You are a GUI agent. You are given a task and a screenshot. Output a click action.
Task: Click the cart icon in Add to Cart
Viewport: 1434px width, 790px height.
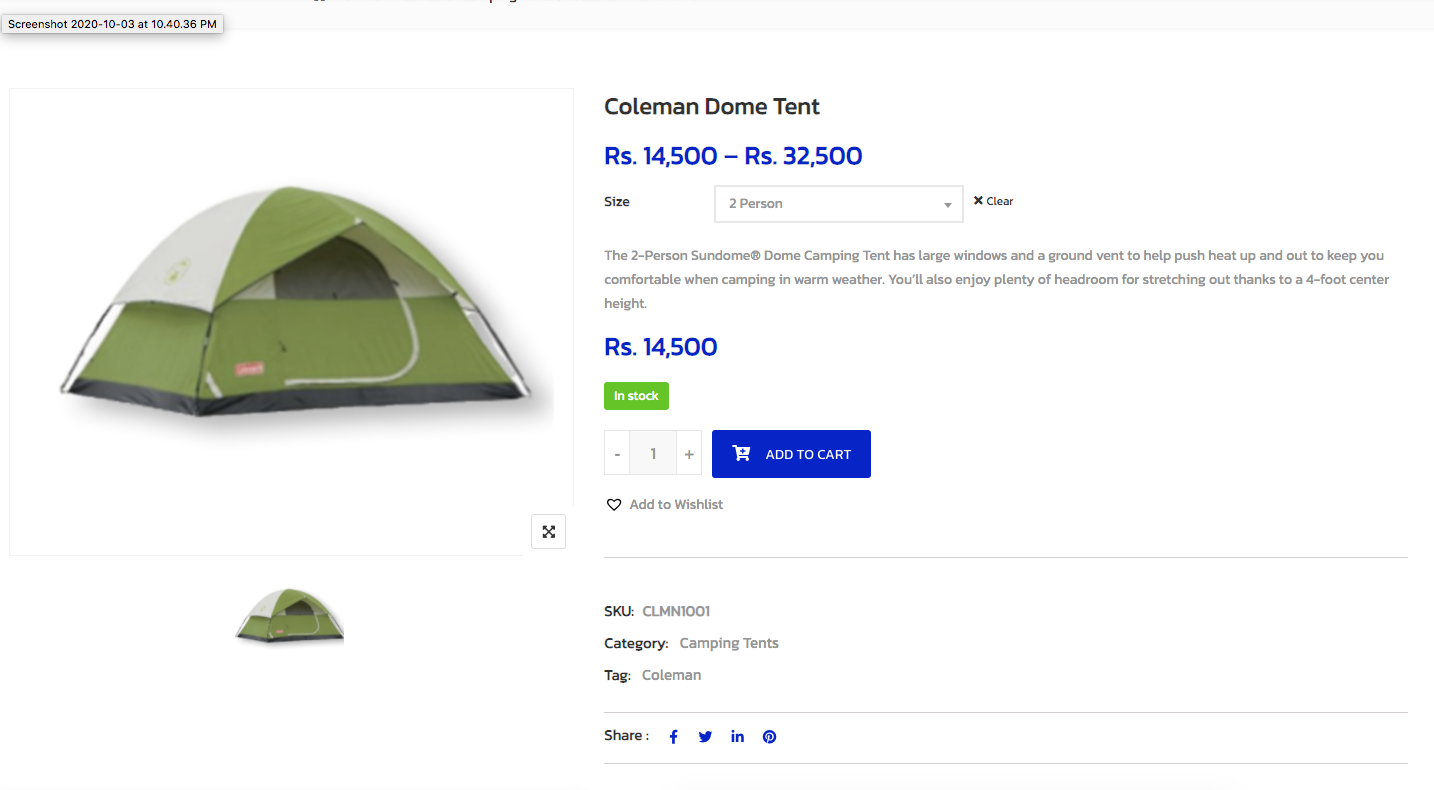click(x=741, y=454)
